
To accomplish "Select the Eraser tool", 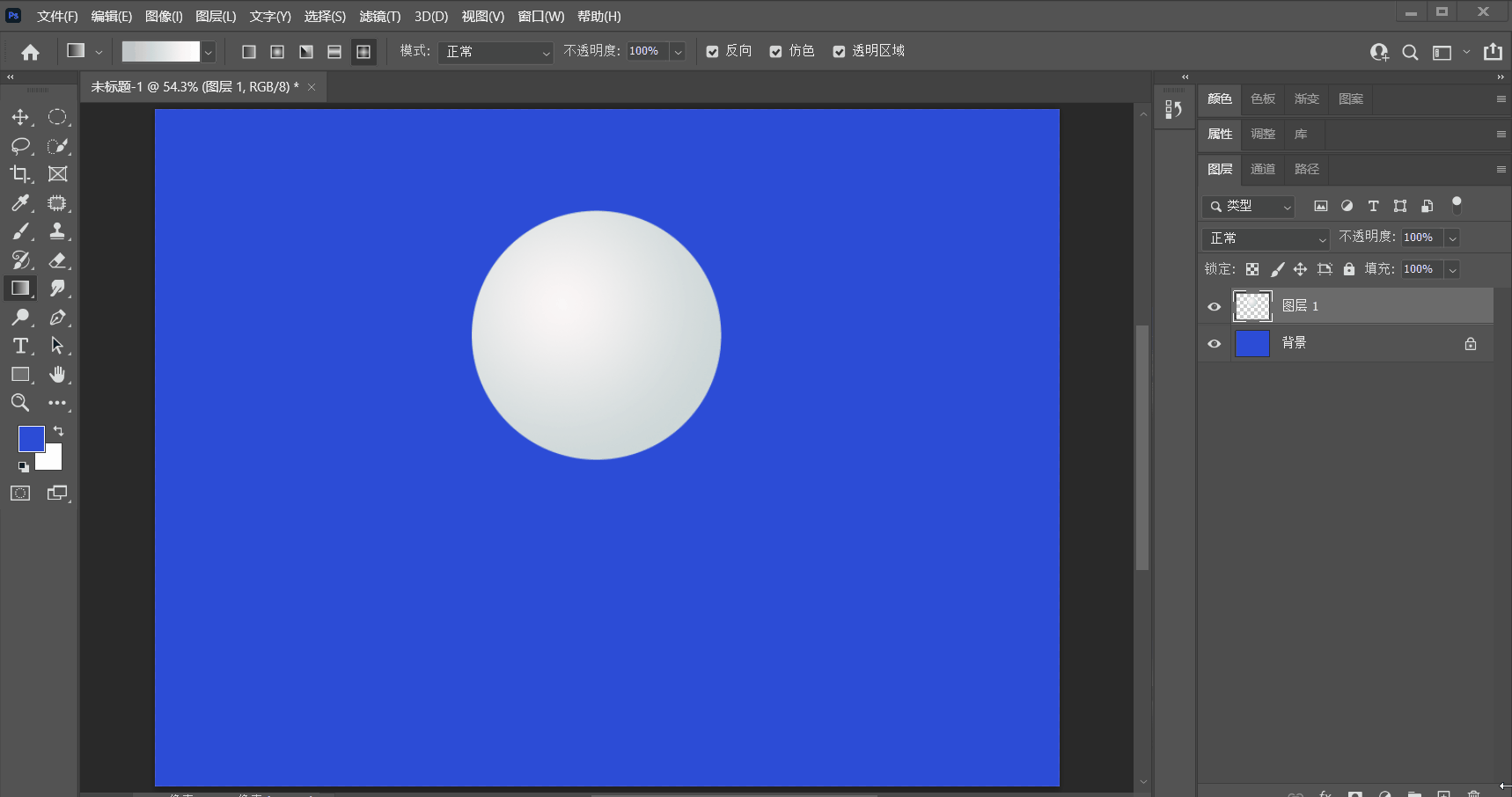I will click(57, 260).
